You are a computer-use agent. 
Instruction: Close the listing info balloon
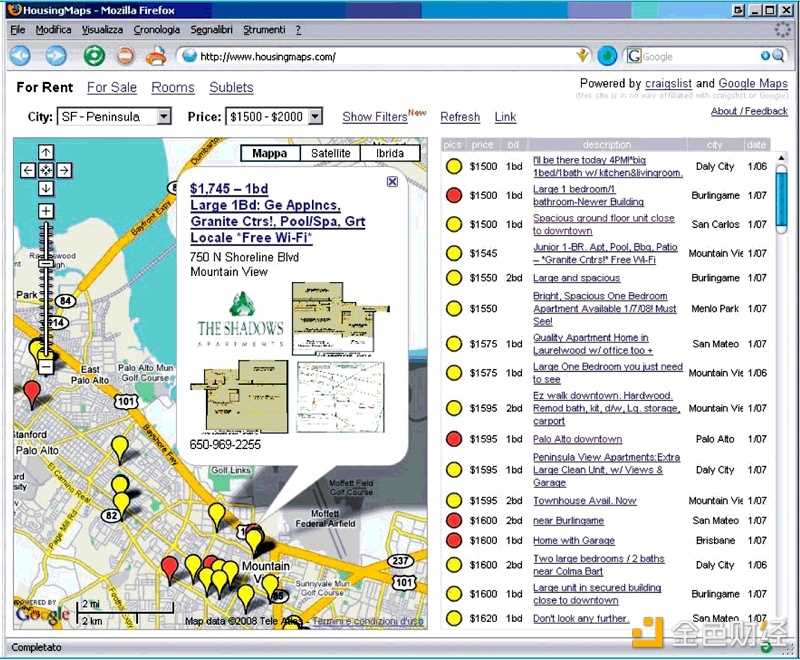[392, 181]
